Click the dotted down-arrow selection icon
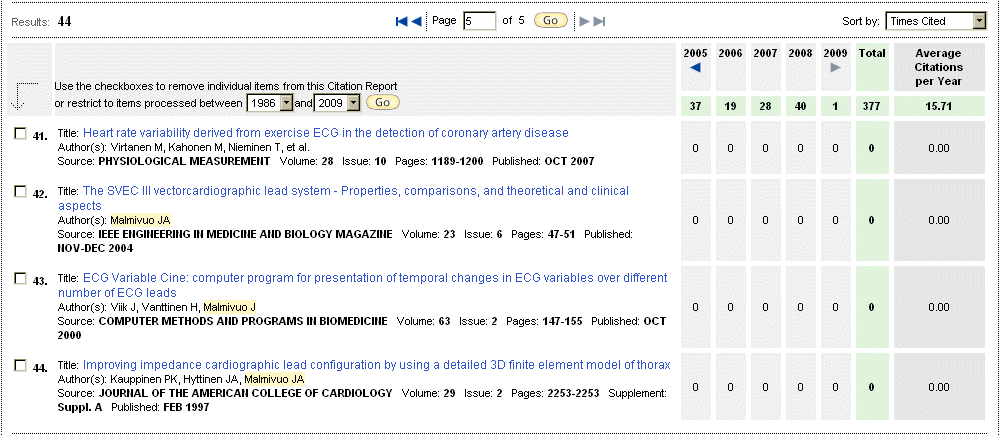Viewport: 1000px width, 436px height. (x=20, y=96)
